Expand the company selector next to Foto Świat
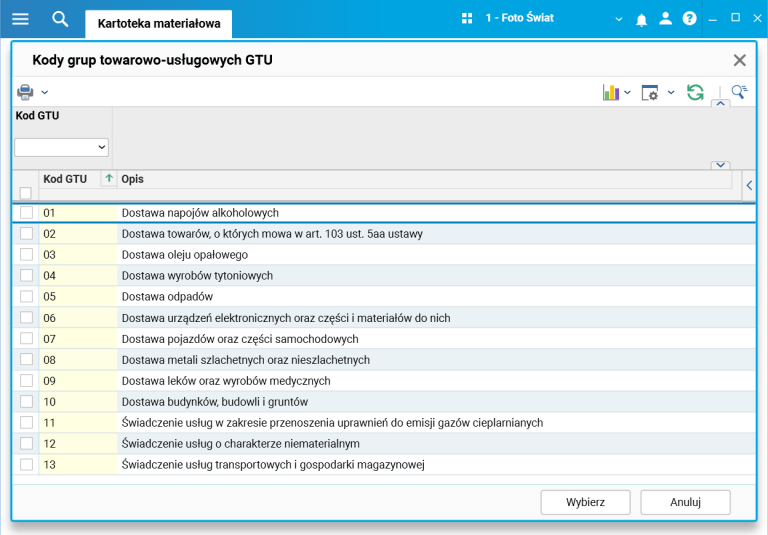 [x=619, y=20]
